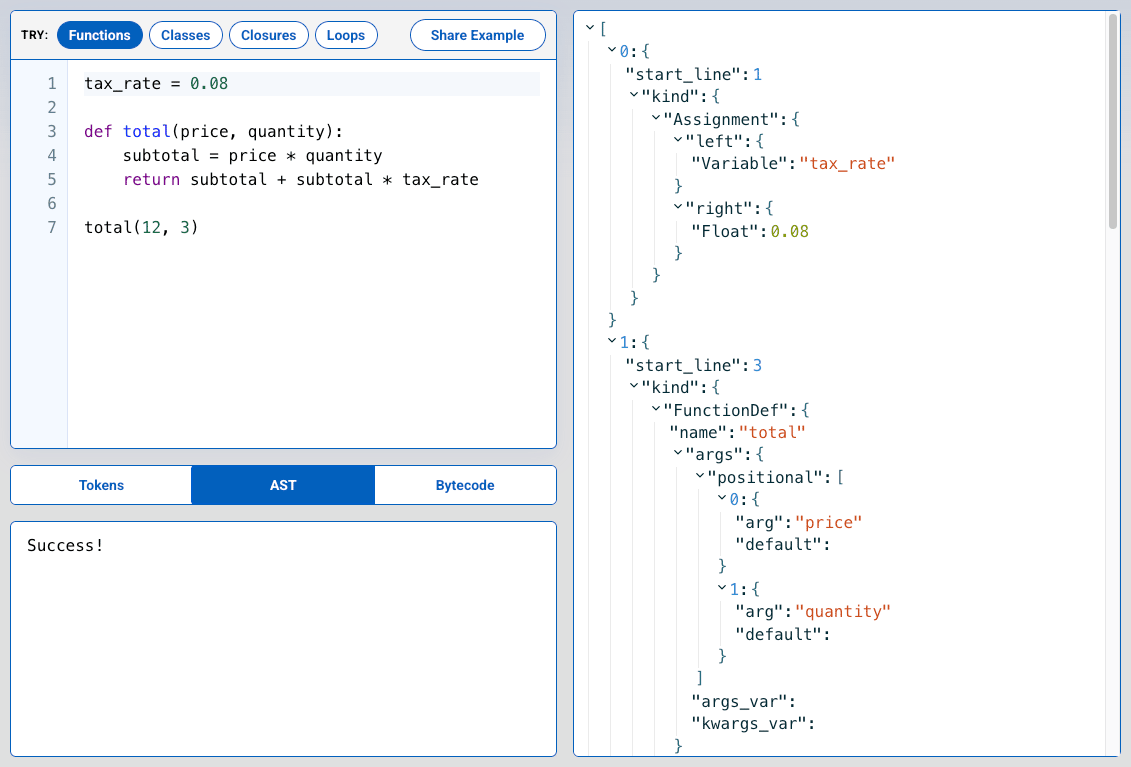Collapse the "kind" node under start_line 3

click(x=634, y=385)
